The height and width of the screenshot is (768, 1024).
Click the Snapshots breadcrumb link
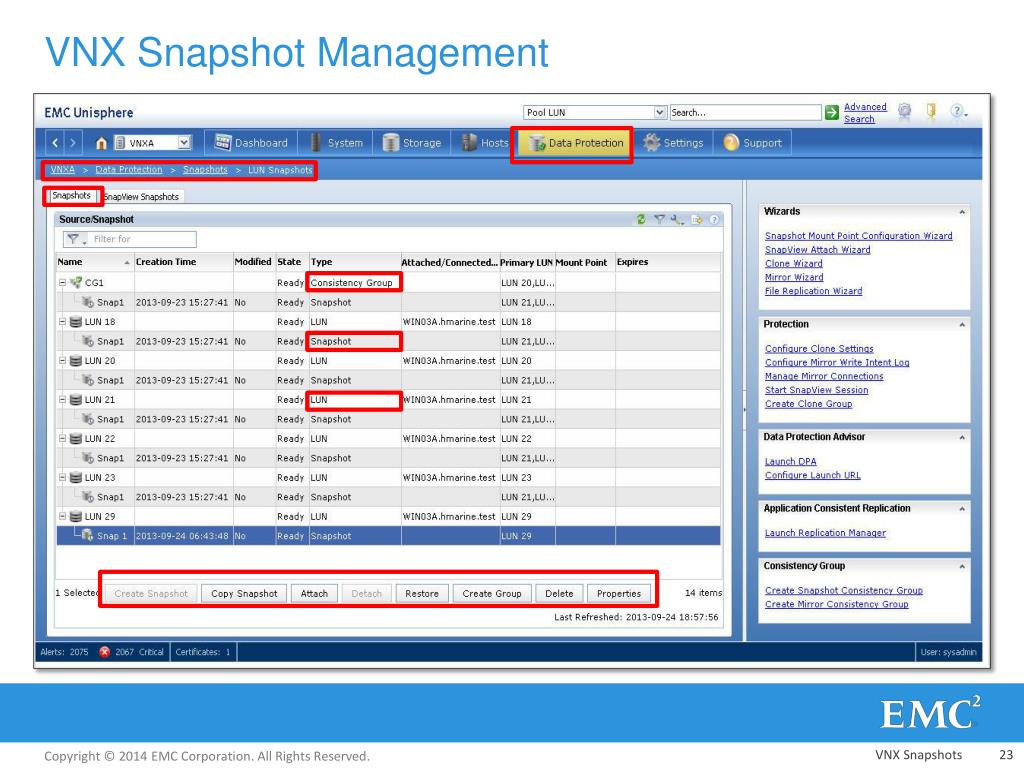[205, 170]
